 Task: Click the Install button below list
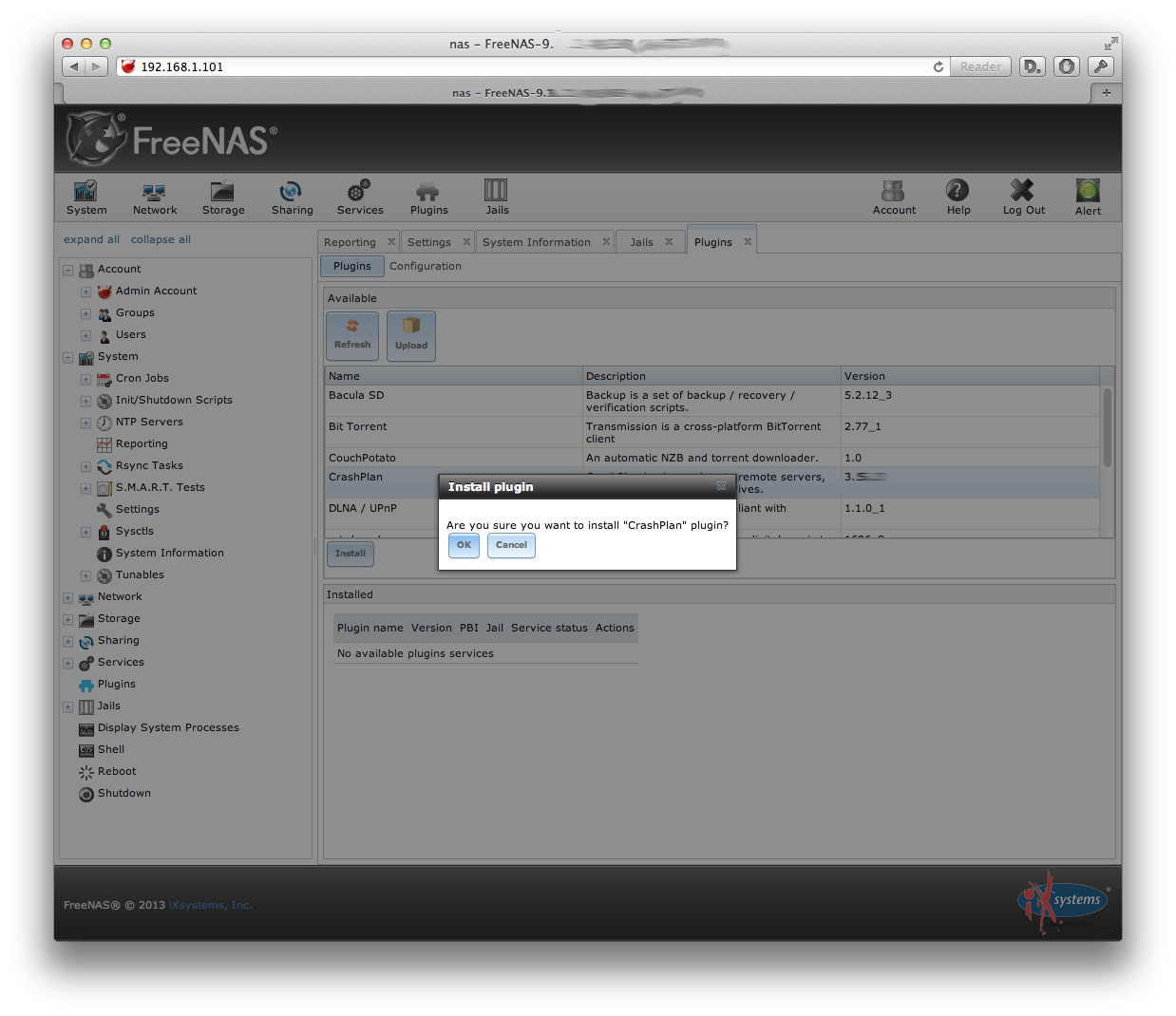351,554
